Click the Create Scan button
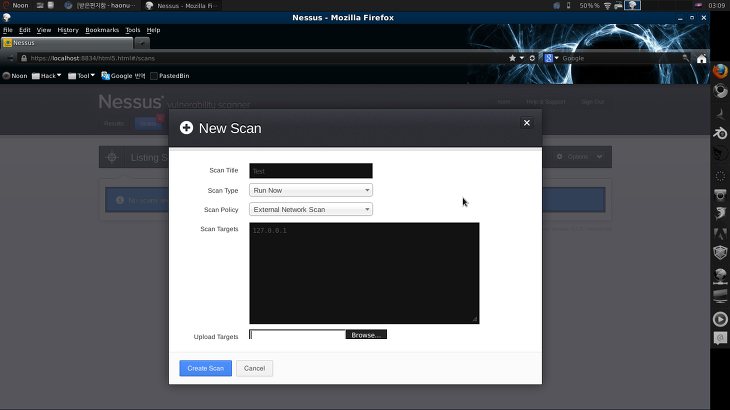Viewport: 730px width, 410px height. (205, 368)
